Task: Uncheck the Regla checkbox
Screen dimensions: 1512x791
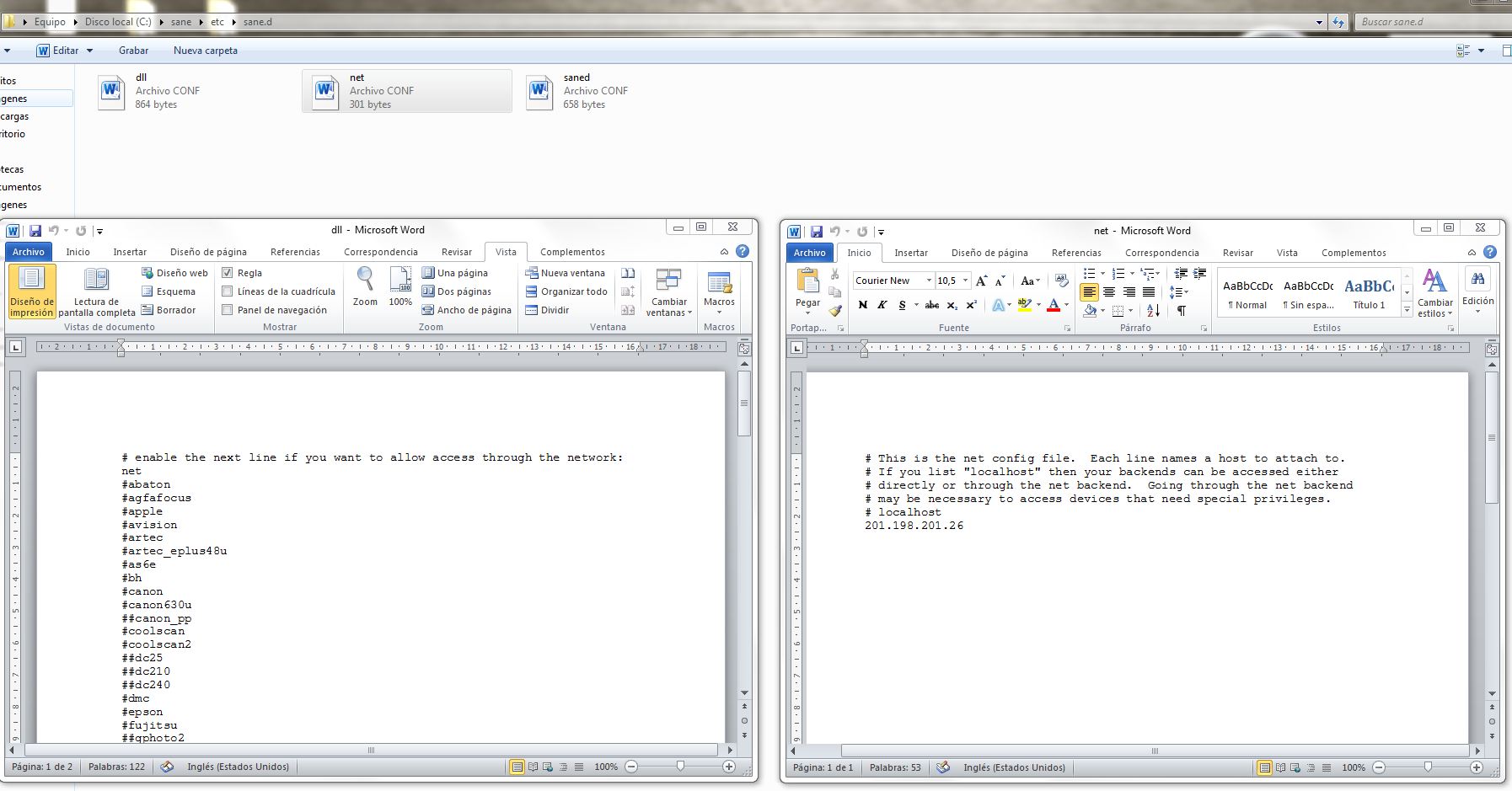Action: point(228,273)
